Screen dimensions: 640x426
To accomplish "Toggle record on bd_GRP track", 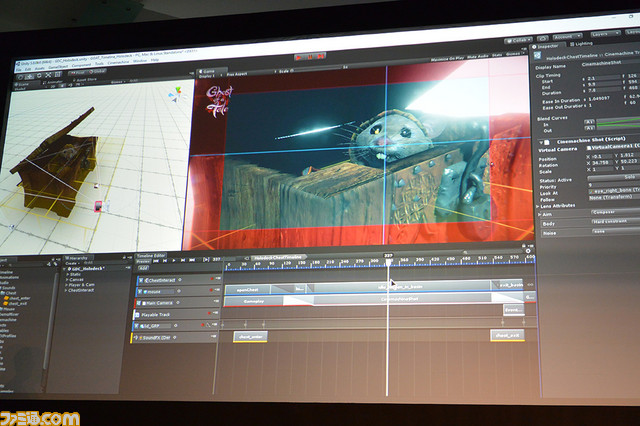I will [x=202, y=325].
